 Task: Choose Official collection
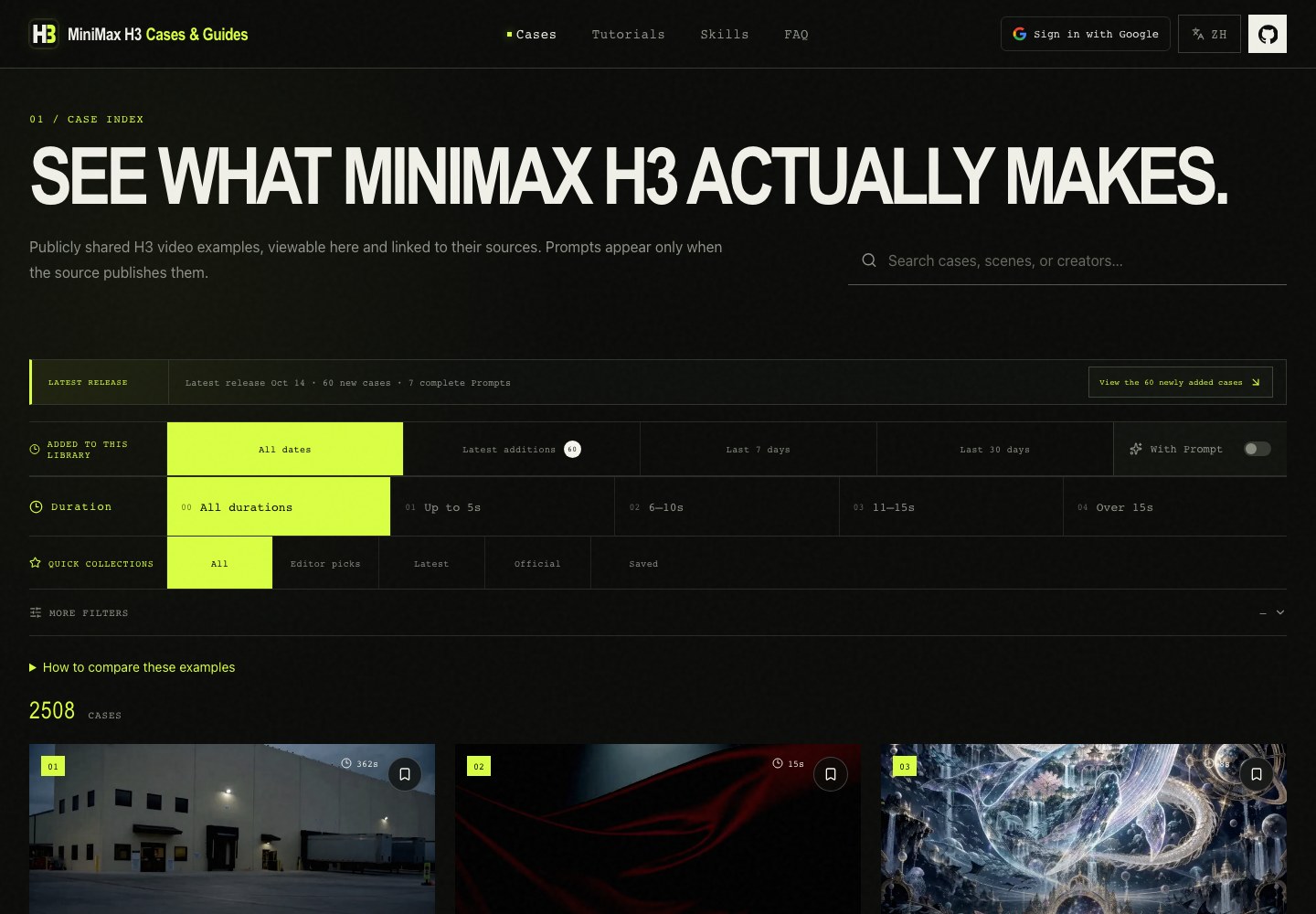coord(537,563)
